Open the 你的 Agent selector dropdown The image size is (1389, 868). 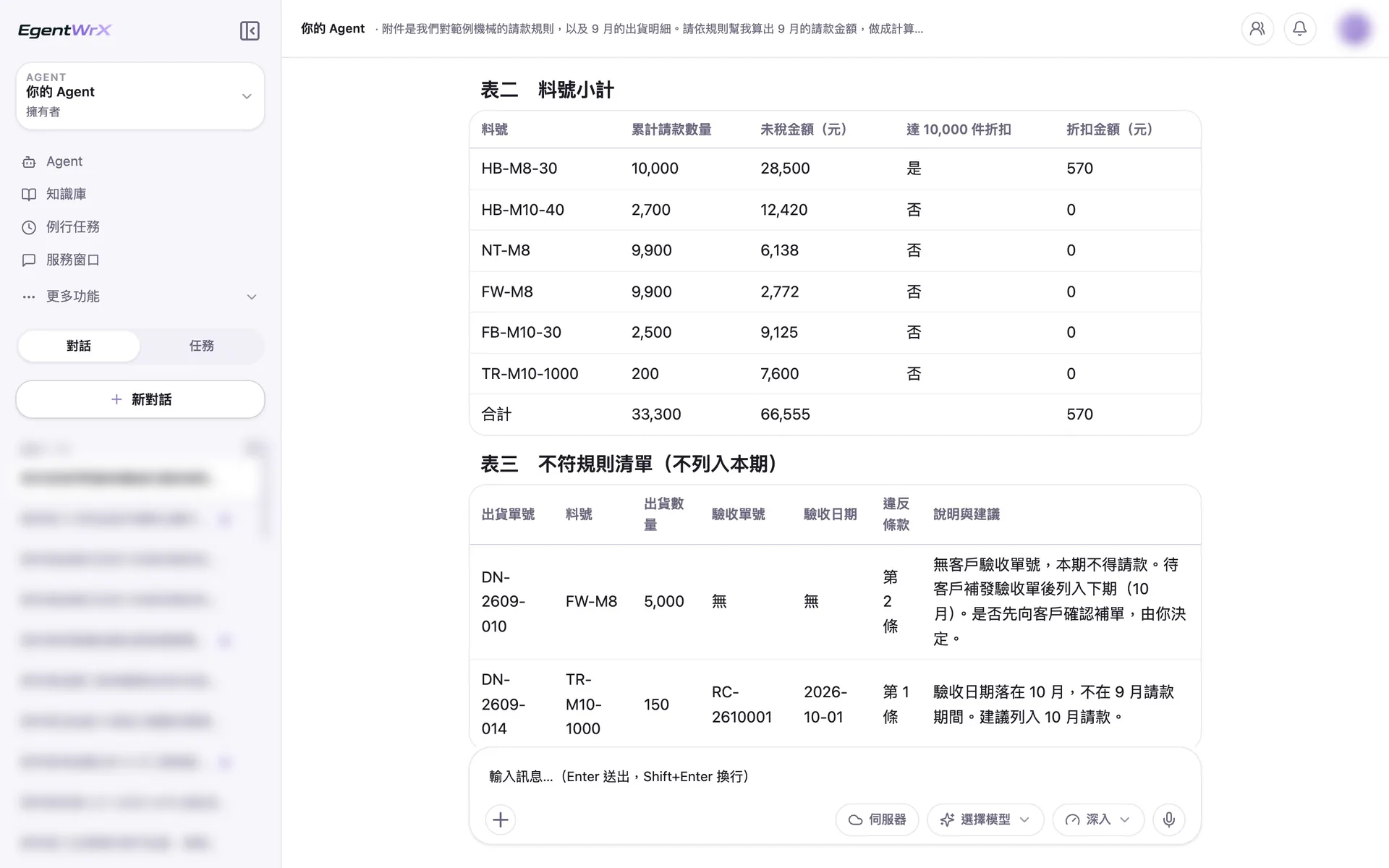140,95
